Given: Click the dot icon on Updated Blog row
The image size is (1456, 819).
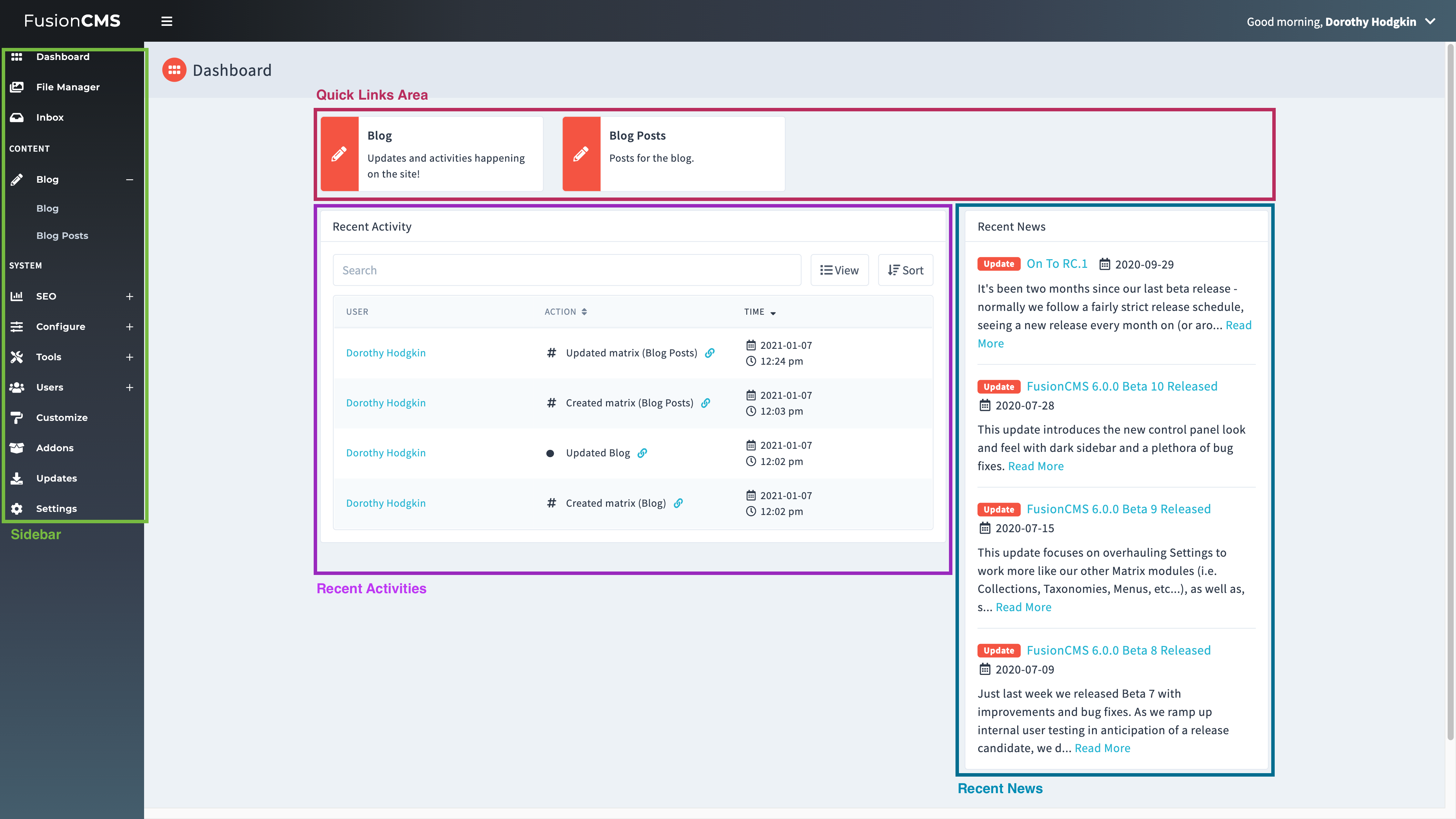Looking at the screenshot, I should pos(550,453).
